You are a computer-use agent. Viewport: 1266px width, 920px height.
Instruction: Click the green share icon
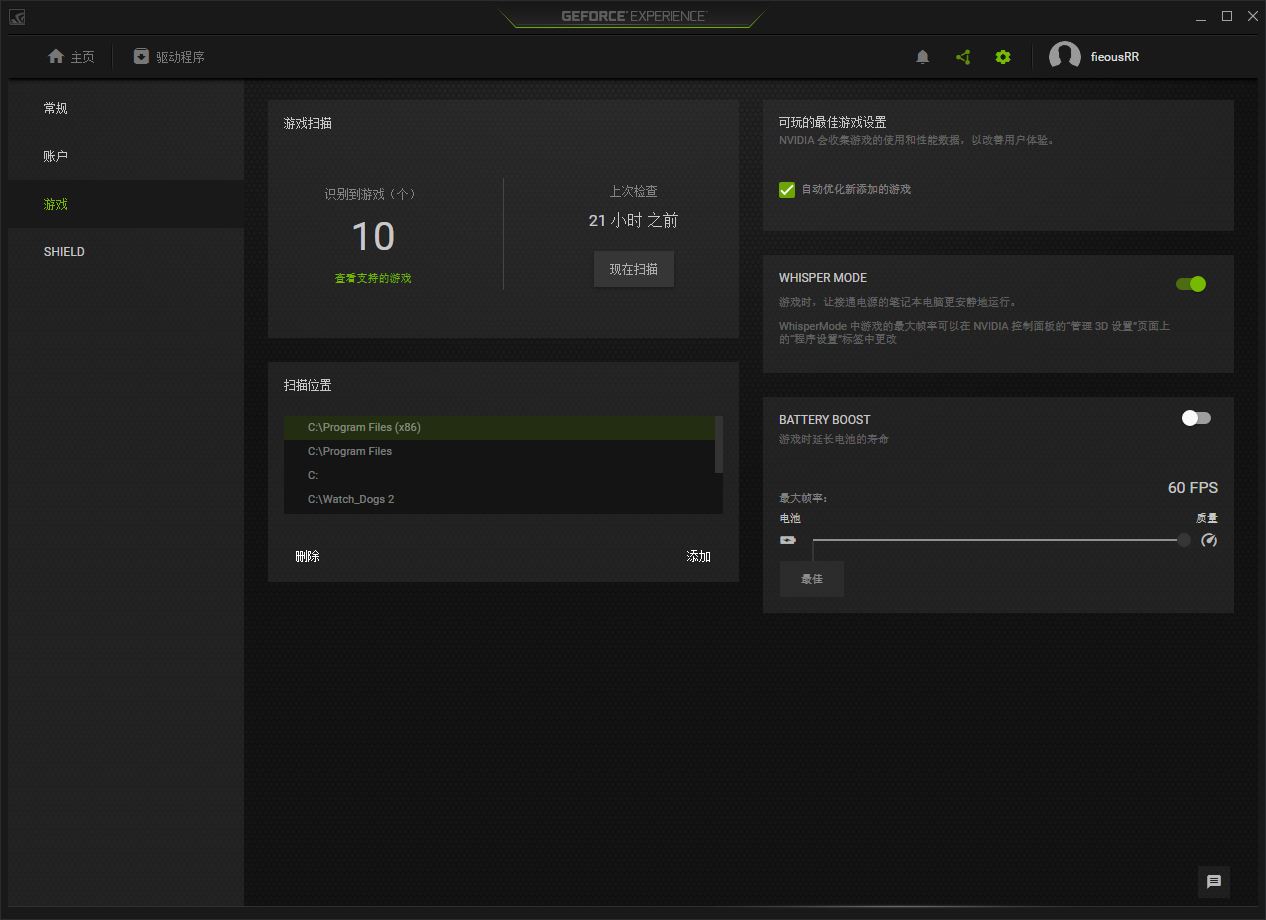(963, 57)
